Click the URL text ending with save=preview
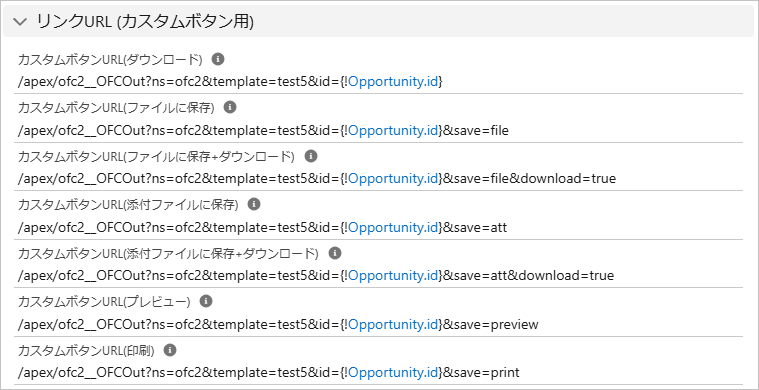Image resolution: width=759 pixels, height=390 pixels. [278, 324]
